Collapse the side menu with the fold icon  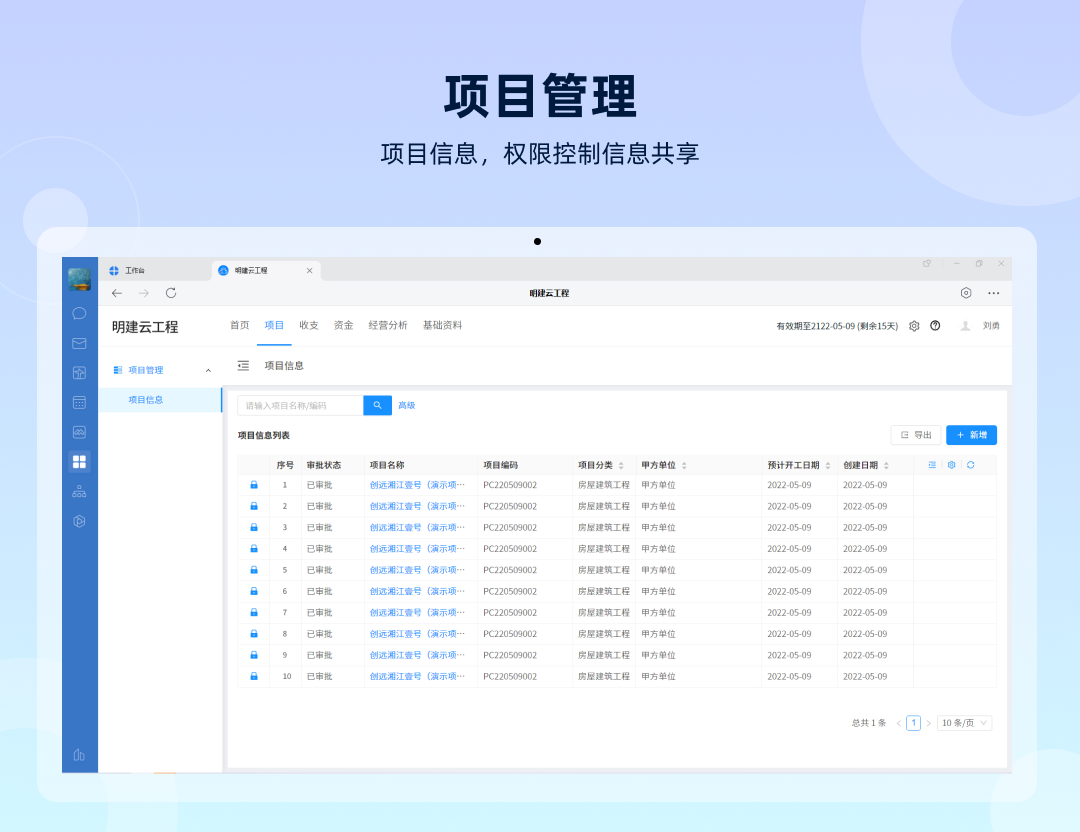coord(243,366)
